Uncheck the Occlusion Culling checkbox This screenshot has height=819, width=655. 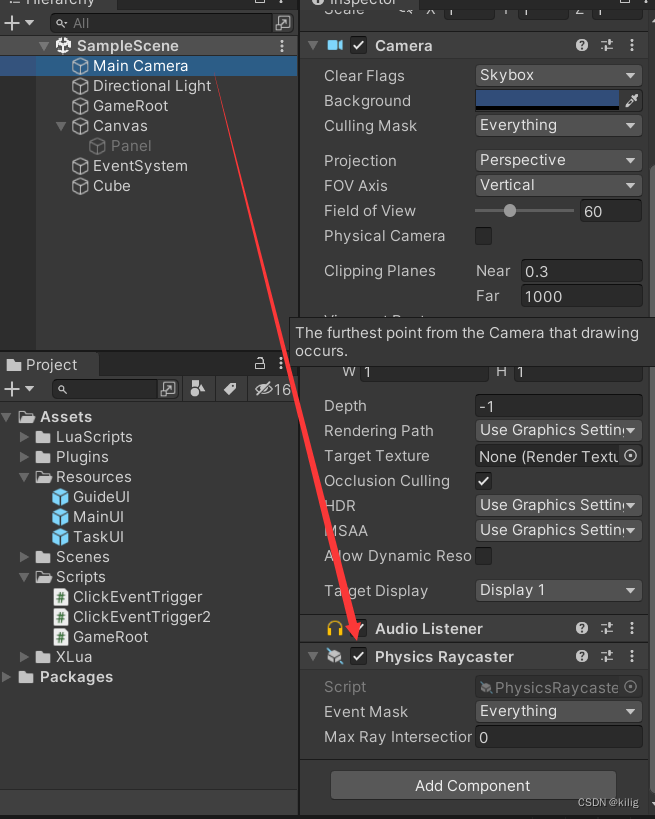tap(483, 481)
